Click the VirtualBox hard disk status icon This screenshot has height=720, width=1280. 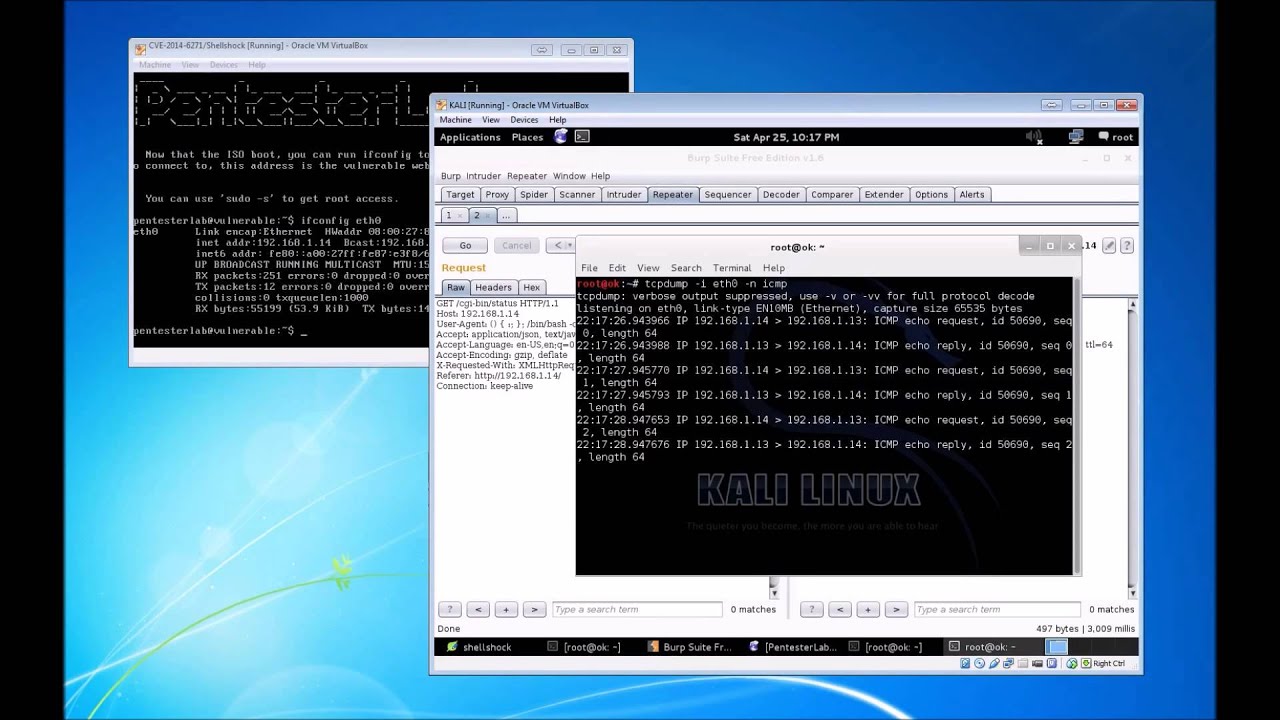click(966, 663)
